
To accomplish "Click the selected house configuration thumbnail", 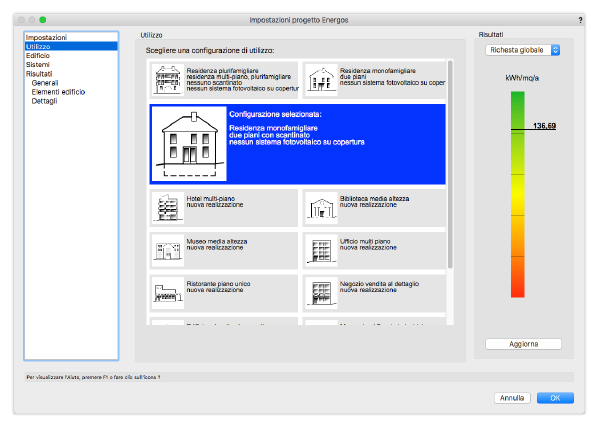I will pos(189,144).
